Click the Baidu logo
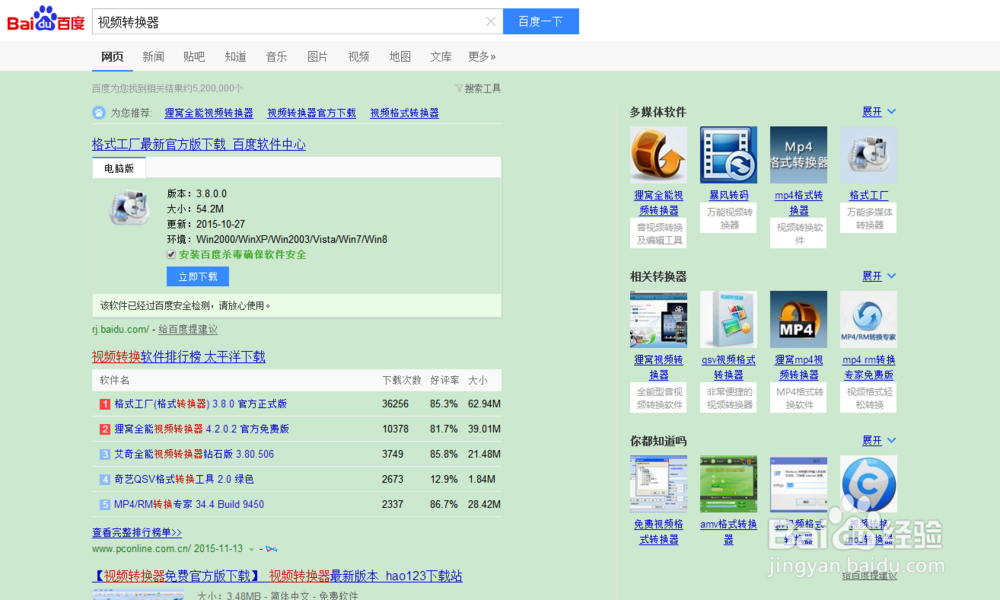Viewport: 1000px width, 600px height. (x=45, y=19)
